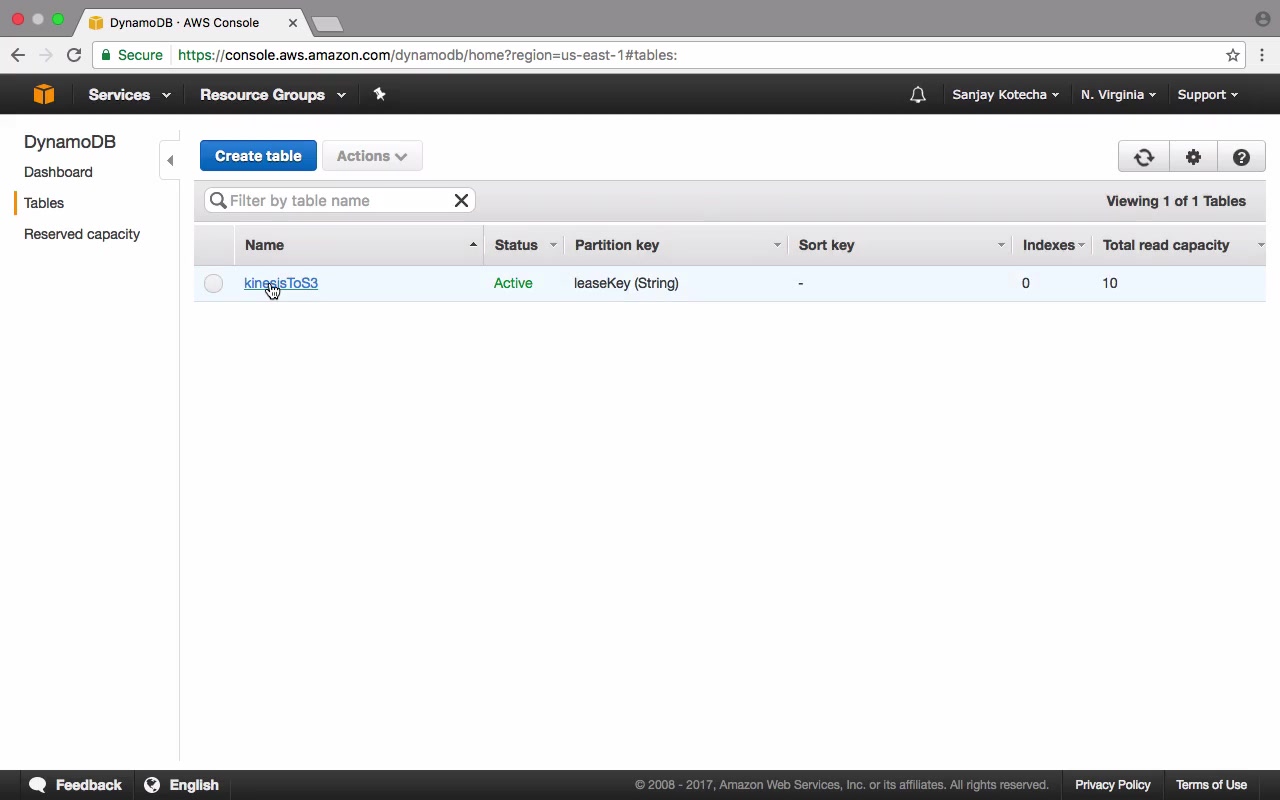
Task: Clear the table name filter
Action: 461,201
